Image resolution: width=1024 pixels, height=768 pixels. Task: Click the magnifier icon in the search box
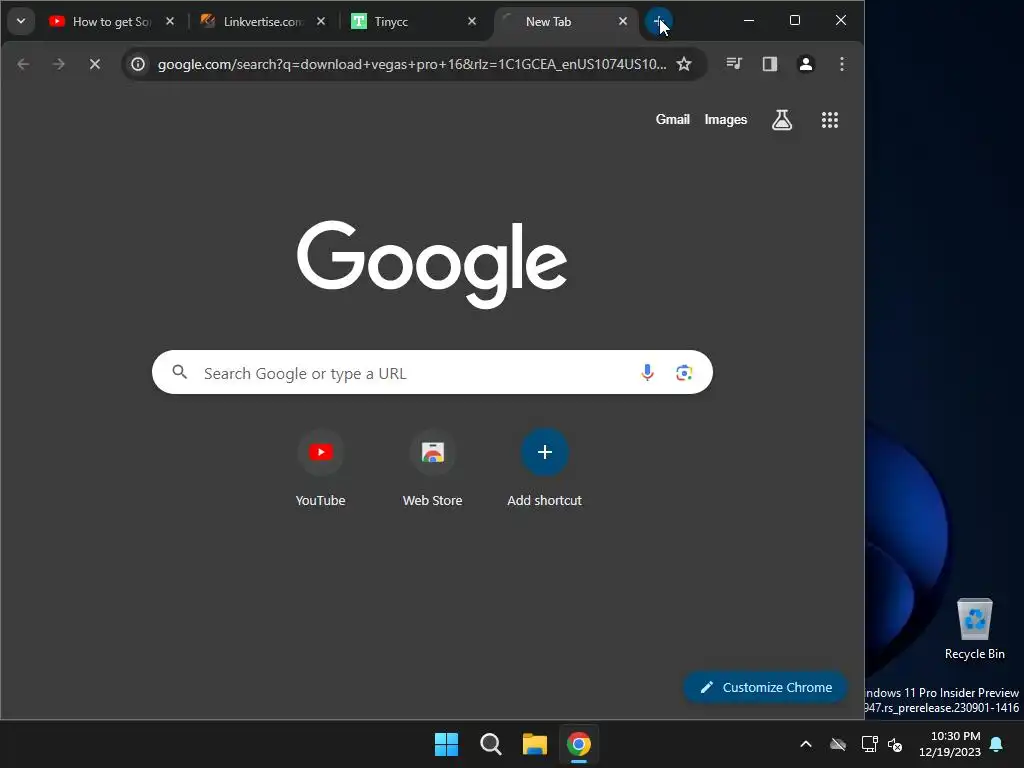click(x=180, y=372)
